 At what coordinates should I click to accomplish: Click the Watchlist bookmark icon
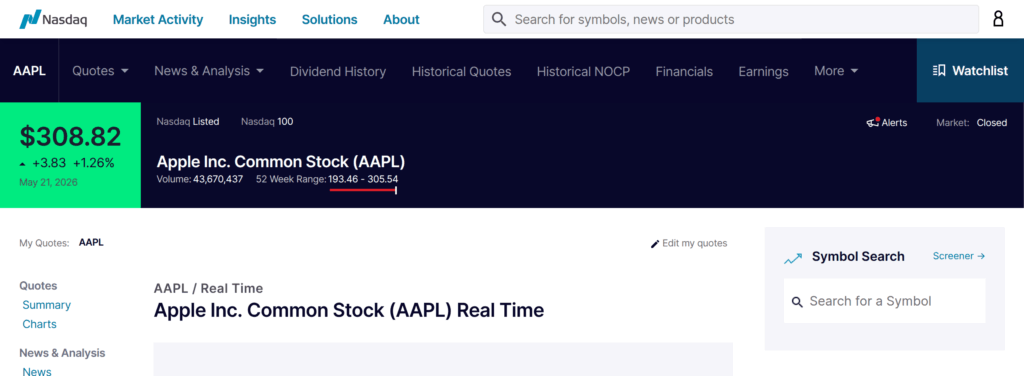939,70
